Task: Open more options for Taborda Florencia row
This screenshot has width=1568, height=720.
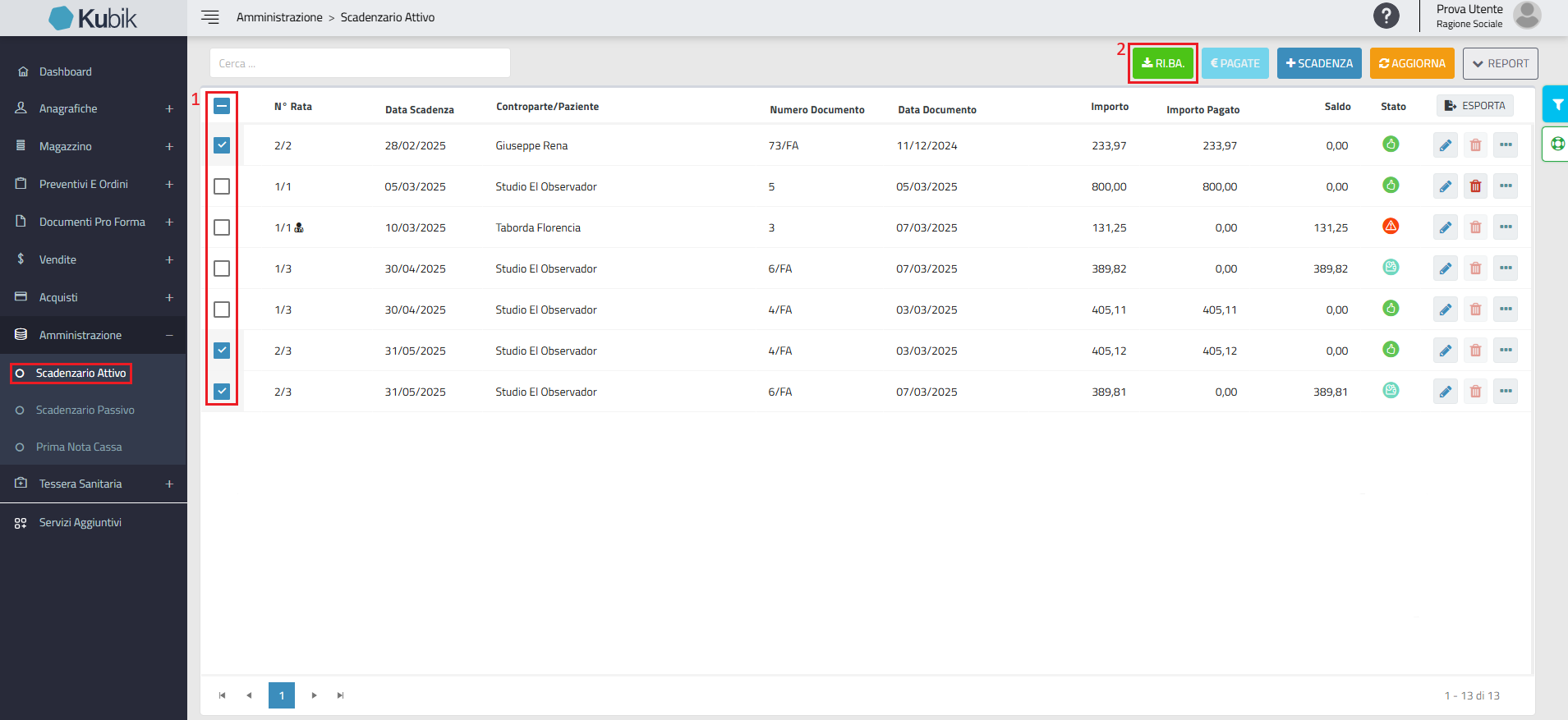Action: 1506,227
